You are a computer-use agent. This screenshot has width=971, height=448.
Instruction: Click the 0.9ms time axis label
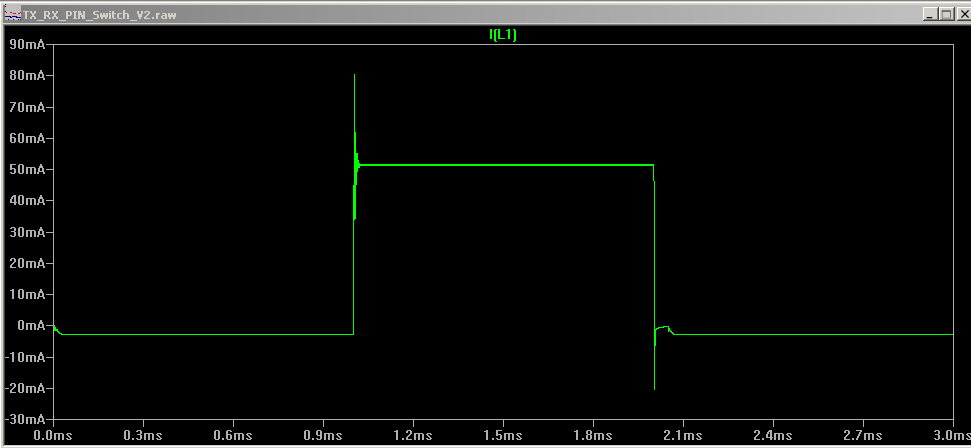click(323, 436)
